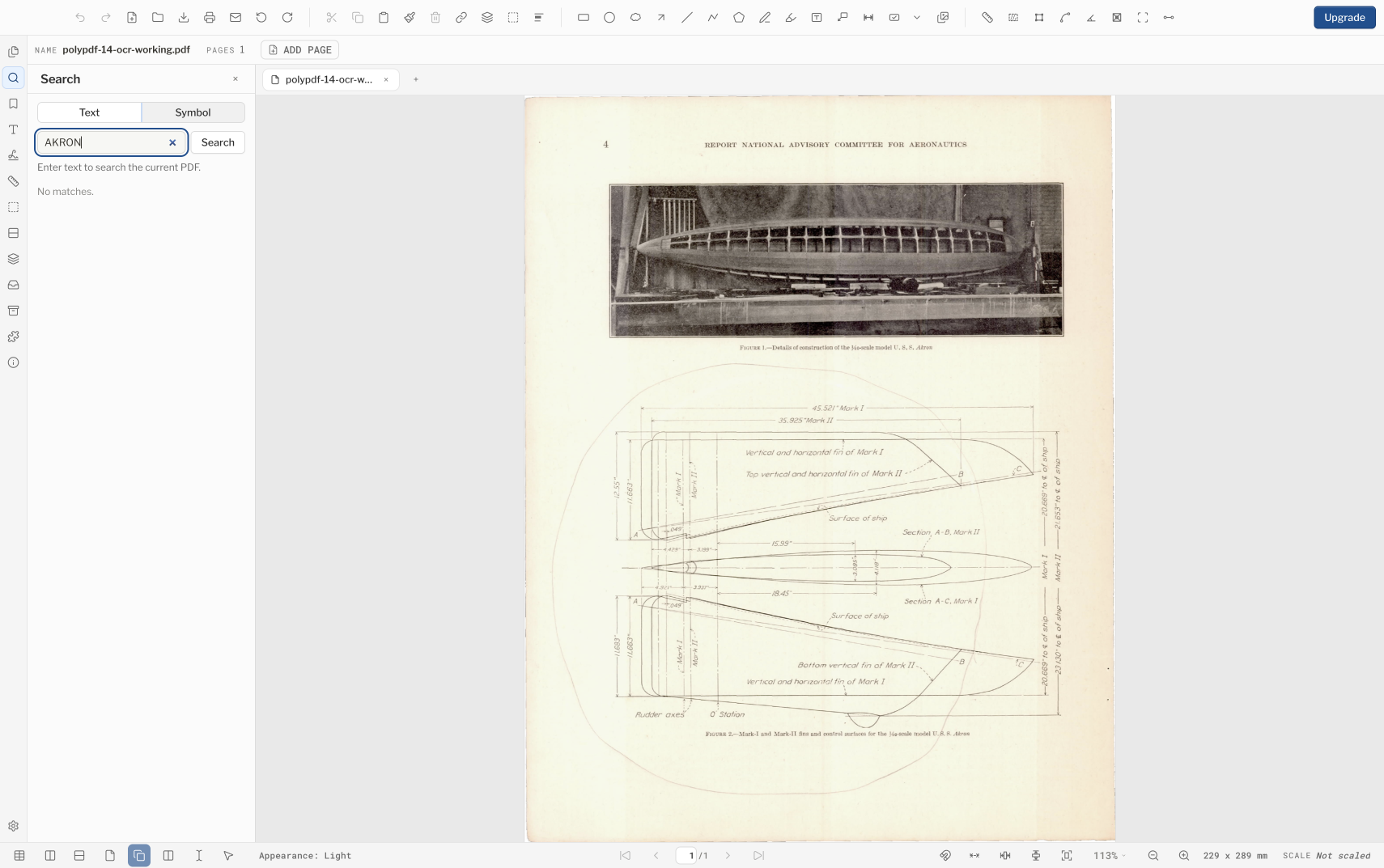The height and width of the screenshot is (868, 1384).
Task: Toggle the text select cursor tool
Action: coord(199,855)
